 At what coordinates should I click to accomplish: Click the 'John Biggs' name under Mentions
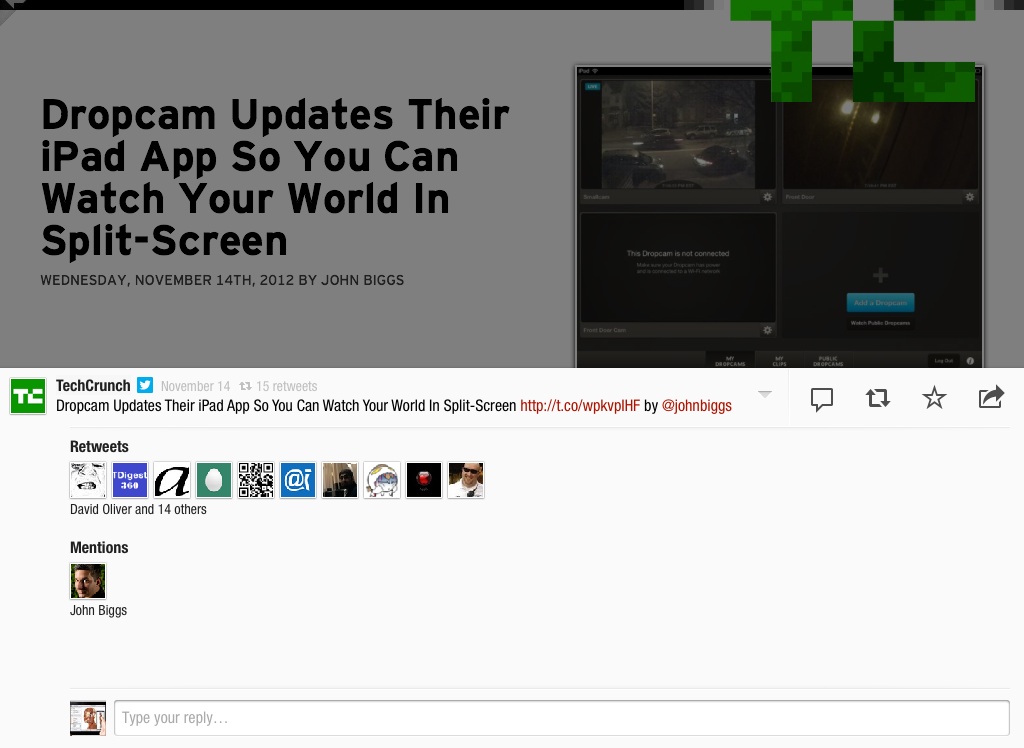tap(99, 610)
